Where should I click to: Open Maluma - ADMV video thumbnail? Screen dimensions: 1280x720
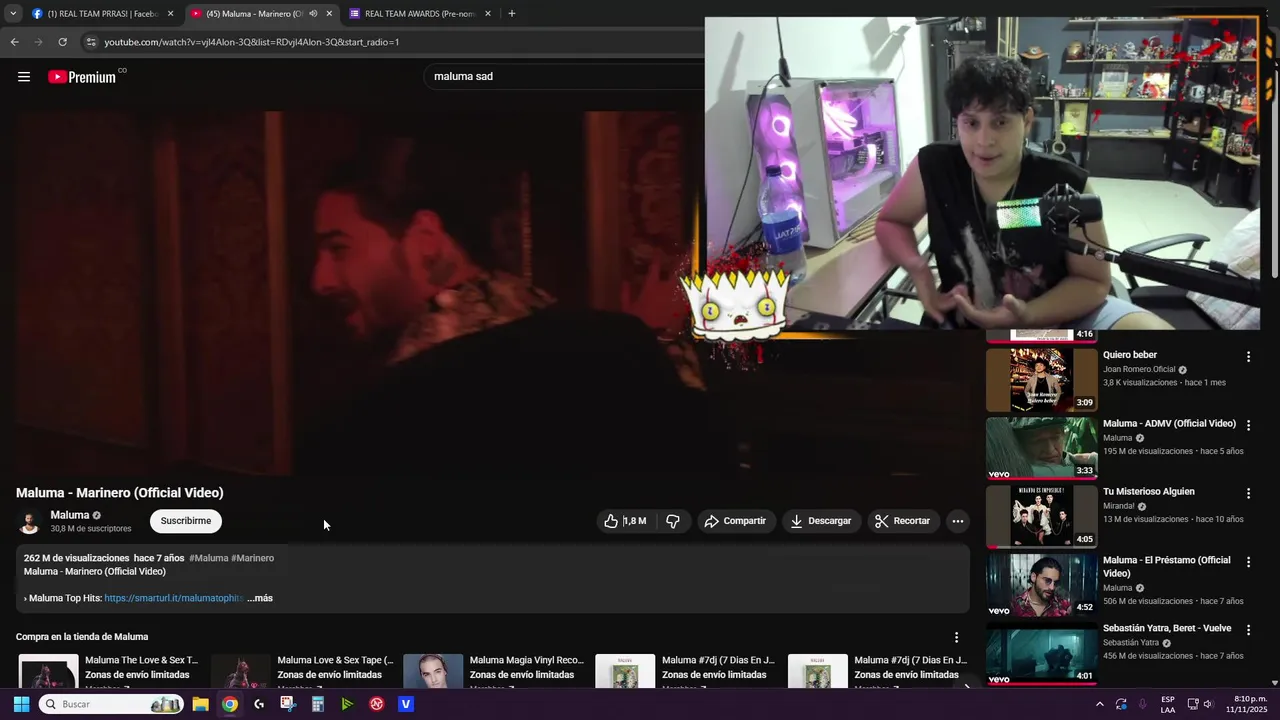coord(1042,448)
